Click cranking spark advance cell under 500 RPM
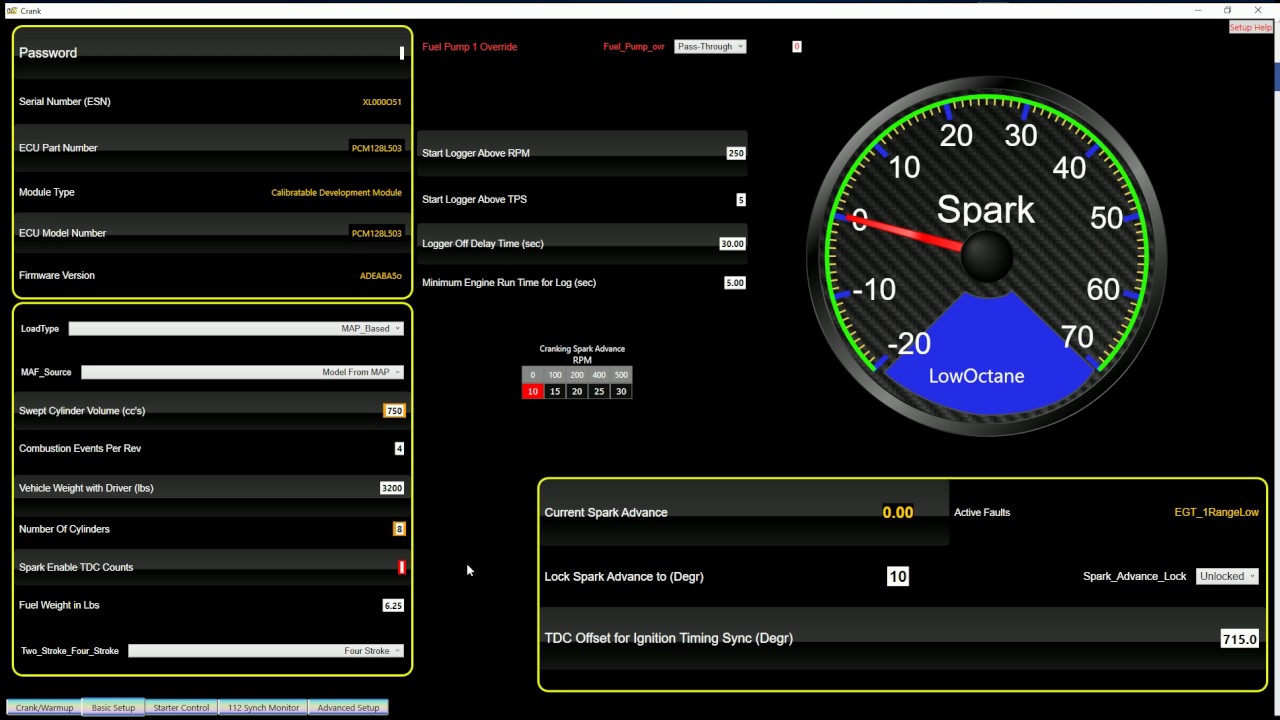Image resolution: width=1280 pixels, height=720 pixels. click(x=621, y=391)
